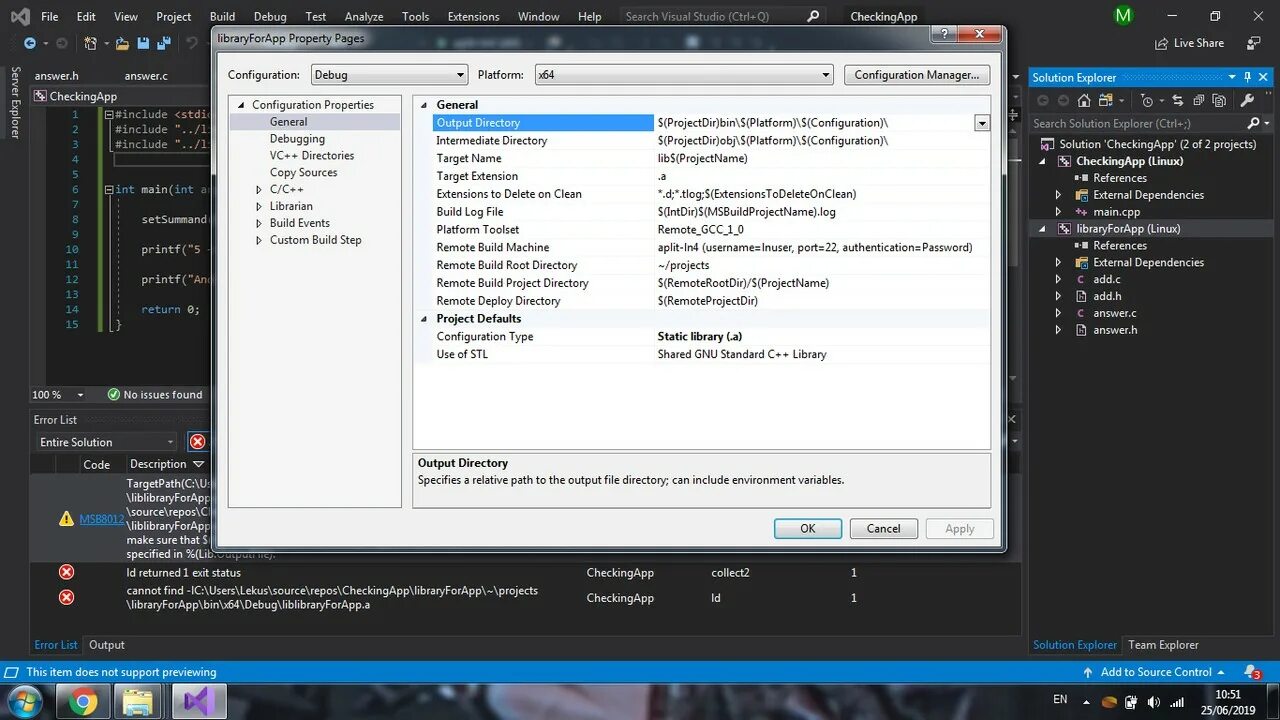Click the Solution Explorer search magnifier icon
Screen dimensions: 1280x720
coord(1253,123)
